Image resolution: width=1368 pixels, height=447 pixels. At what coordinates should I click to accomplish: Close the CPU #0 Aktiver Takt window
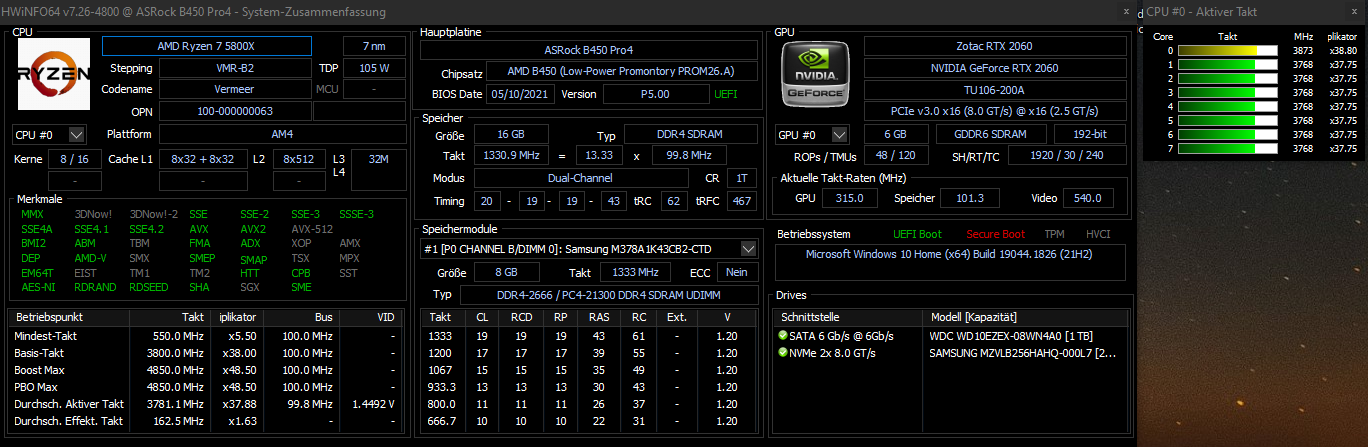point(1354,11)
